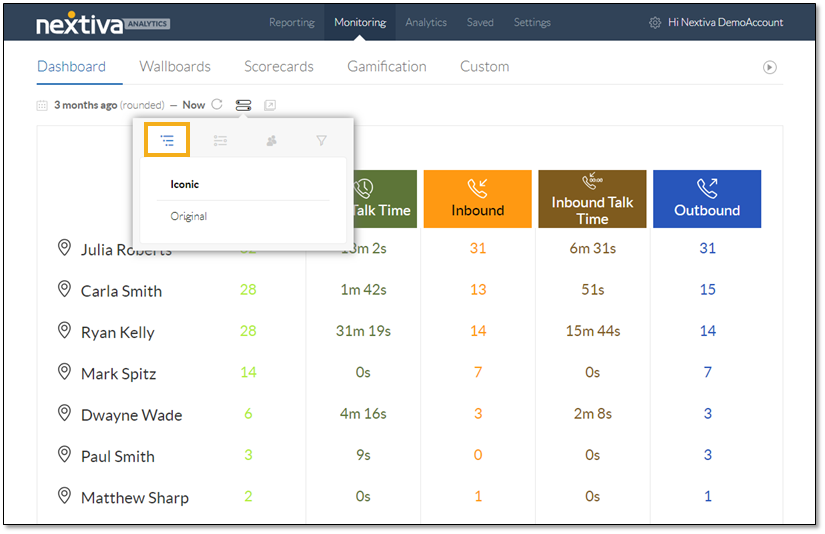This screenshot has width=825, height=534.
Task: Open agent Matthew Sharp
Action: [135, 498]
